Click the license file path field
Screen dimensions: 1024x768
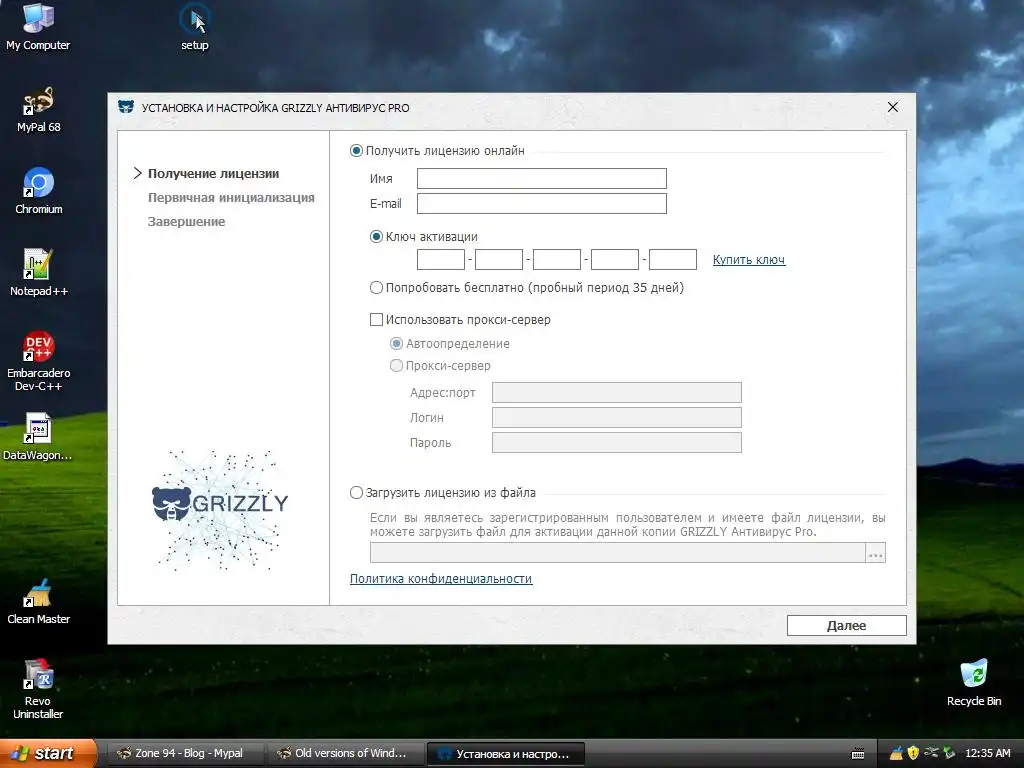[618, 552]
